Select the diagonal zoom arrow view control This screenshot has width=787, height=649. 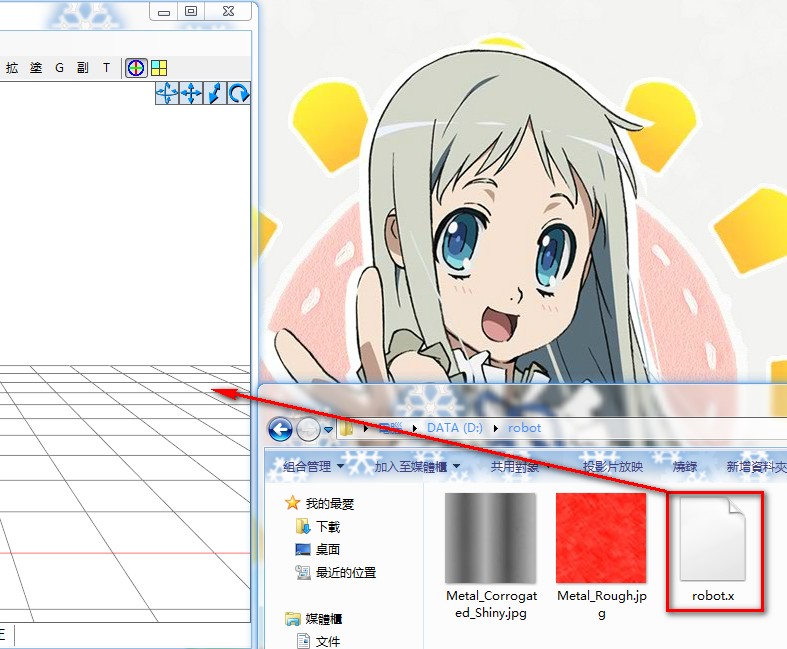215,93
